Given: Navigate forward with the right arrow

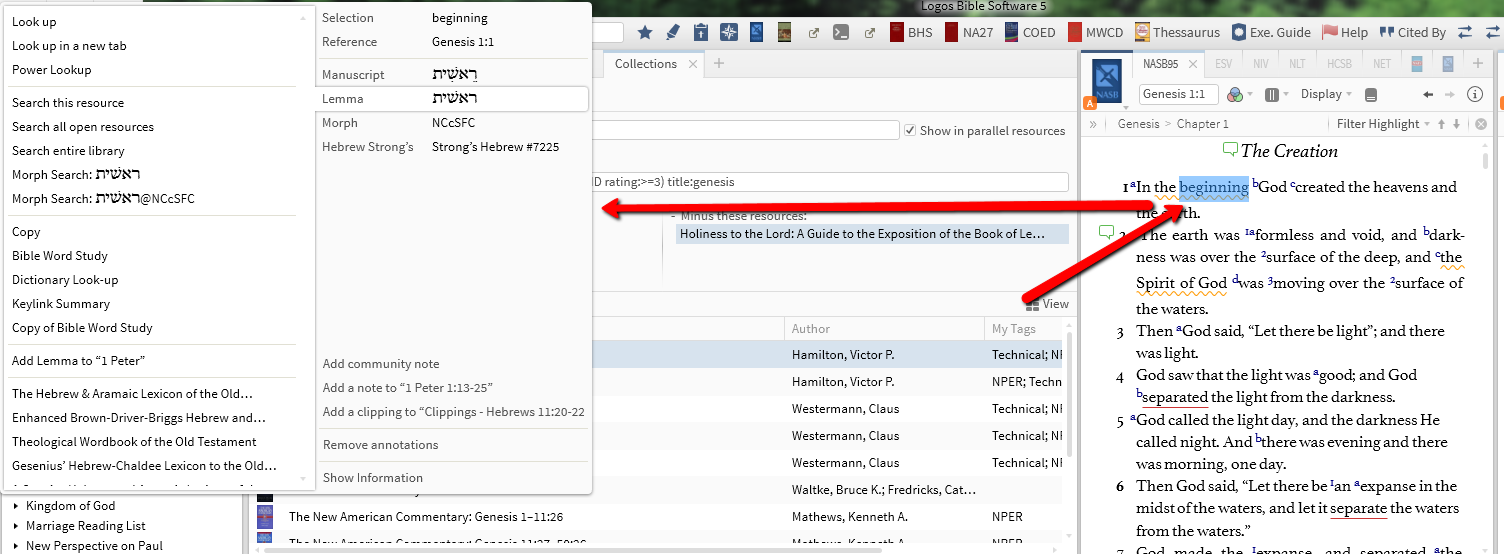Looking at the screenshot, I should click(1450, 95).
